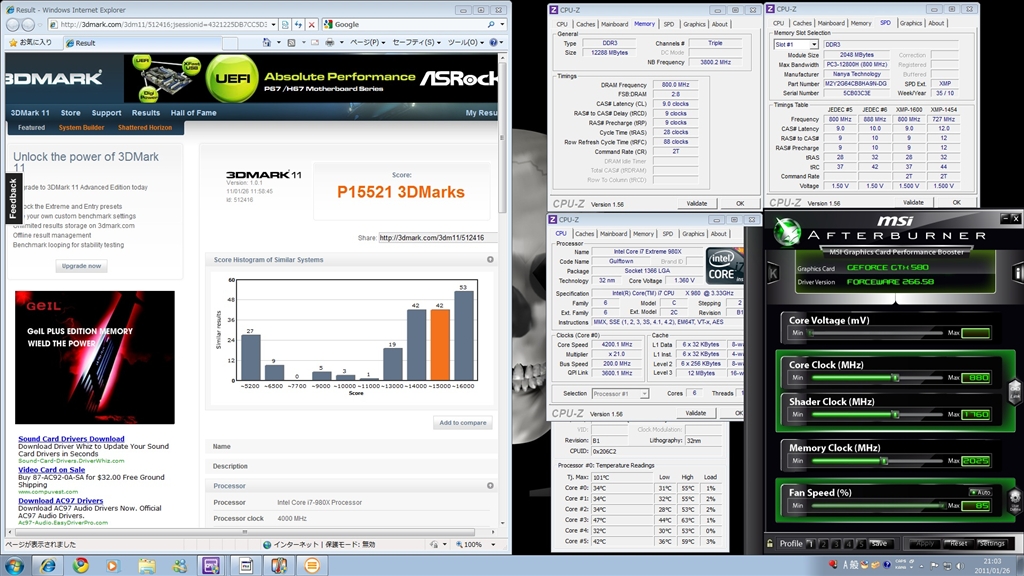Click the Windows Start orb
The height and width of the screenshot is (576, 1024).
14,566
